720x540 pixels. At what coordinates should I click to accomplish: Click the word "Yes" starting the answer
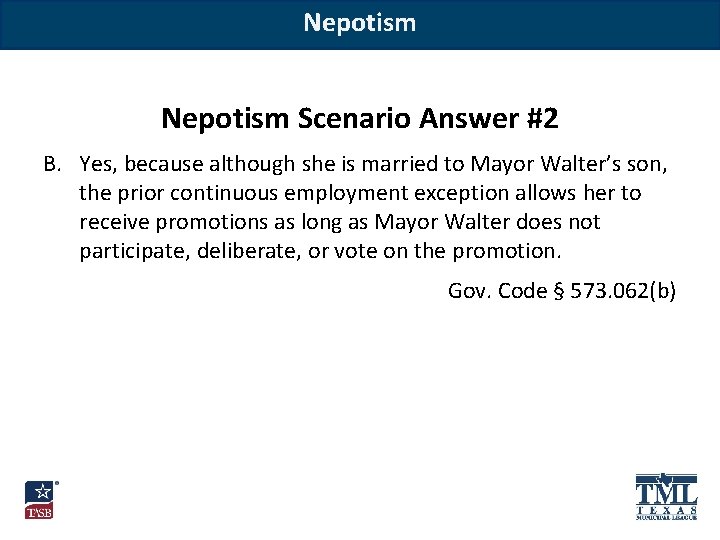click(x=97, y=162)
